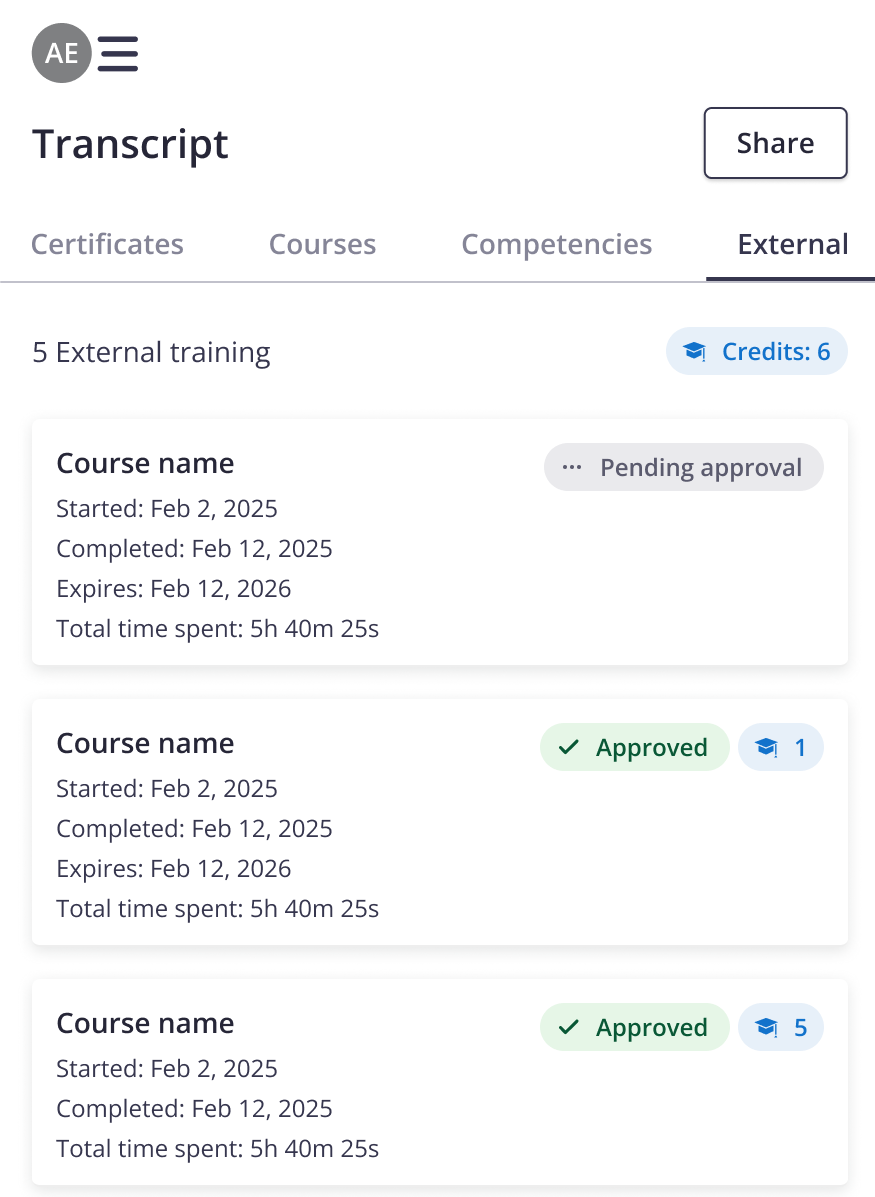Screen dimensions: 875x1197
Task: Click the checkmark on the first Approved badge
Action: click(570, 748)
